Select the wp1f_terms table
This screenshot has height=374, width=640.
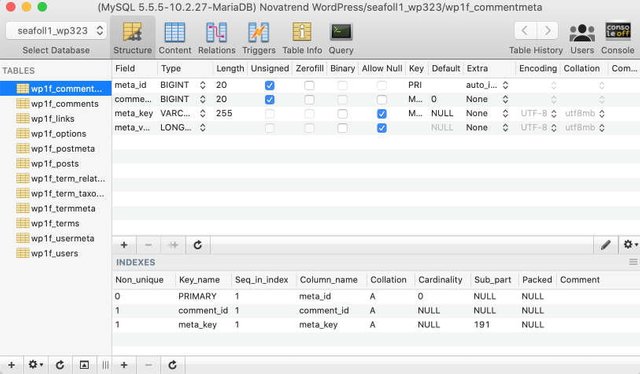point(56,223)
